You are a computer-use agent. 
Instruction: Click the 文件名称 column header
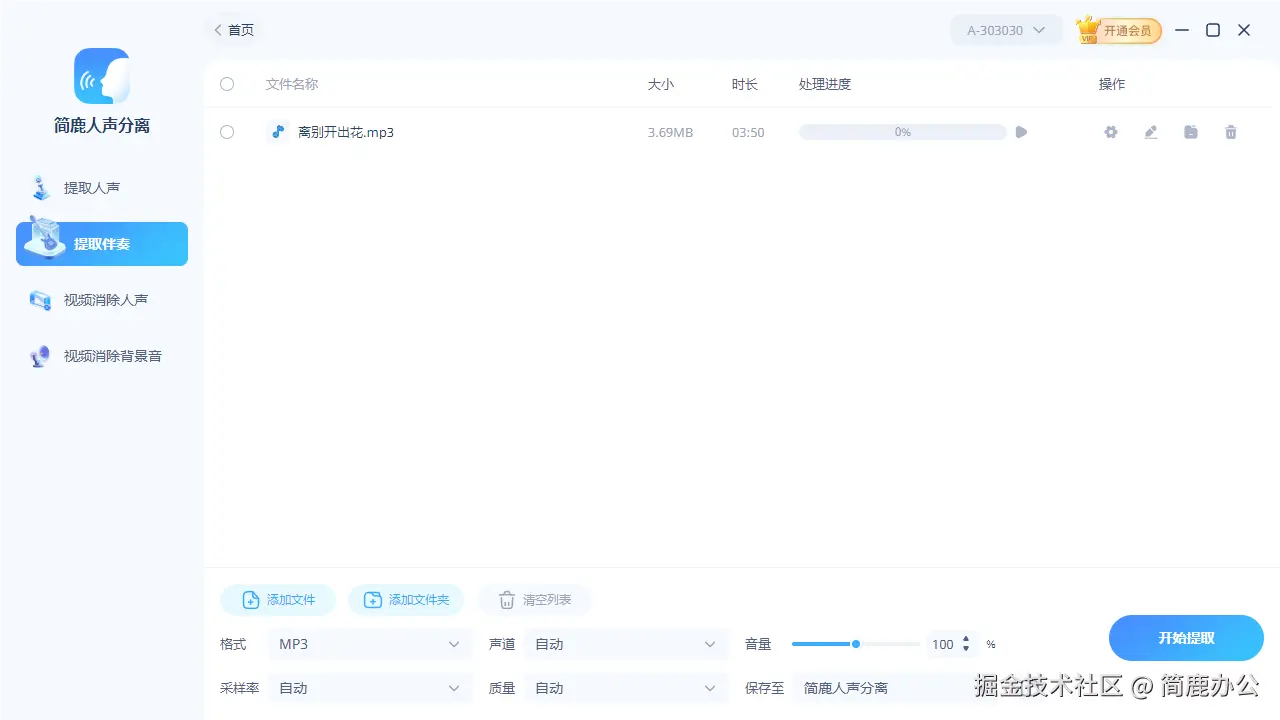[292, 84]
